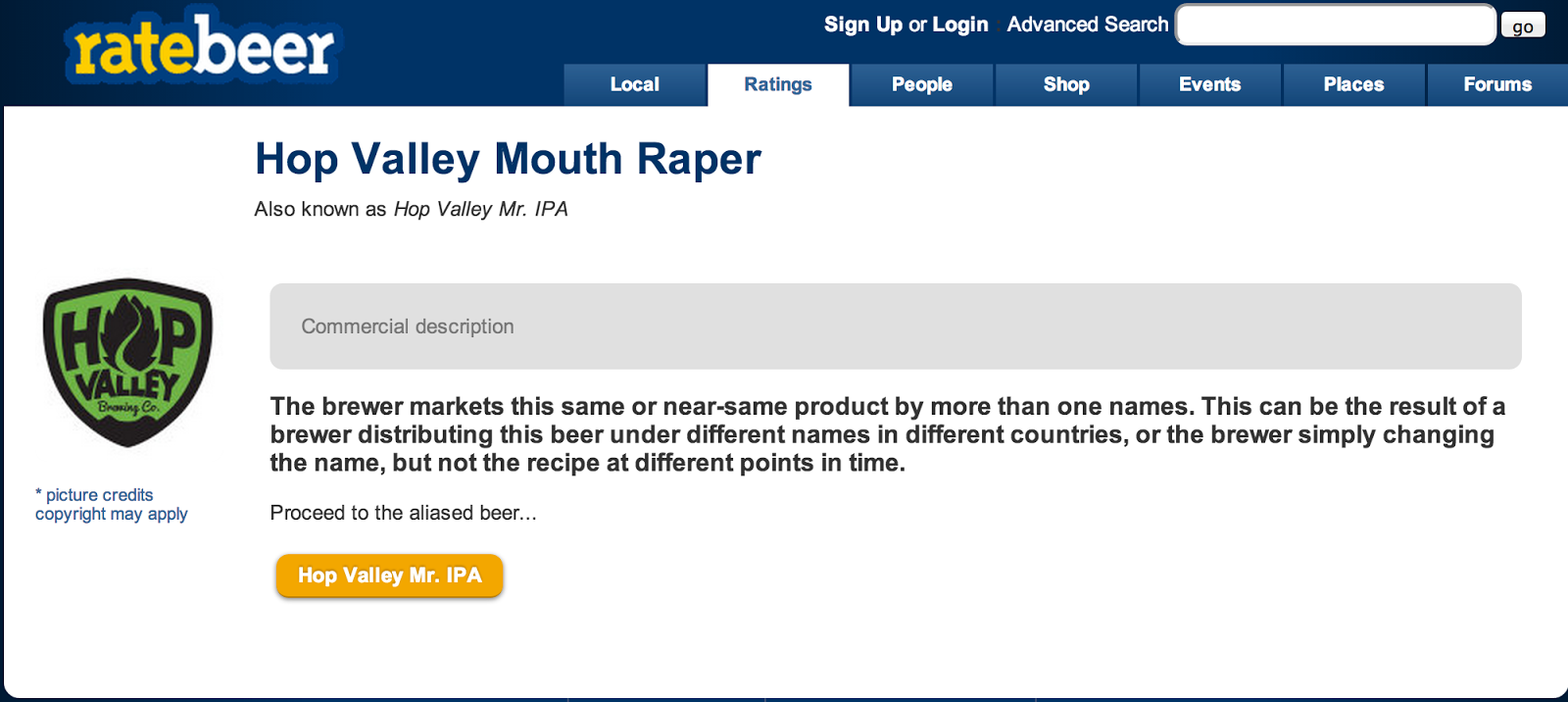Open the People section

click(921, 84)
